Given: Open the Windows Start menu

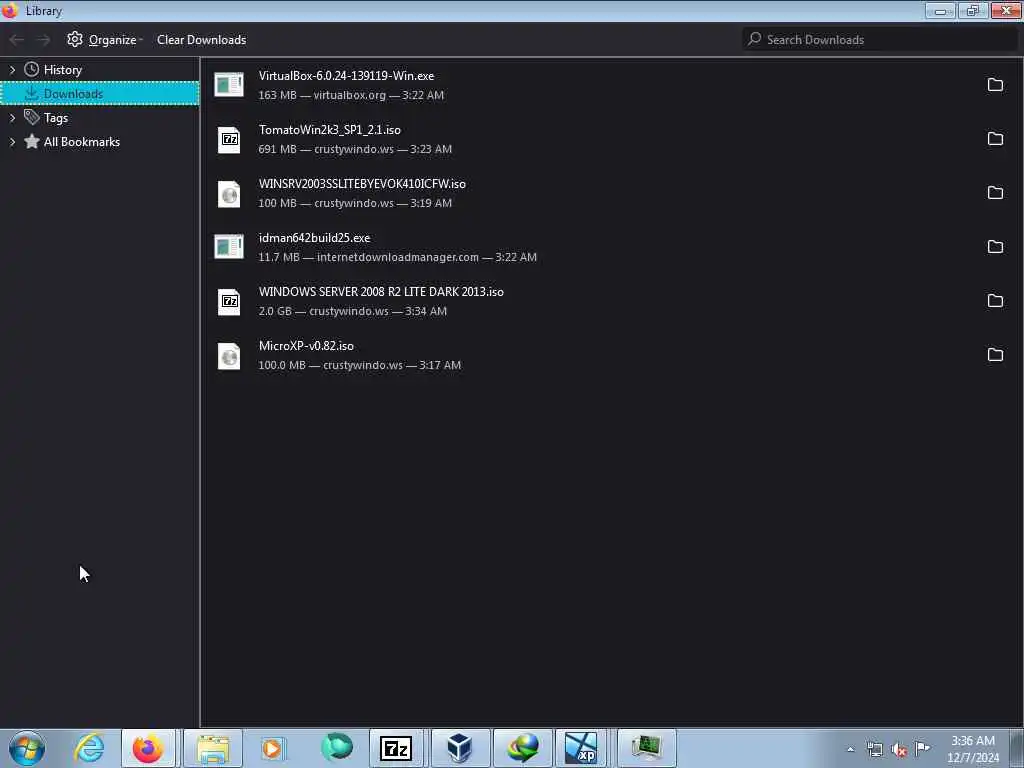Looking at the screenshot, I should pyautogui.click(x=27, y=748).
